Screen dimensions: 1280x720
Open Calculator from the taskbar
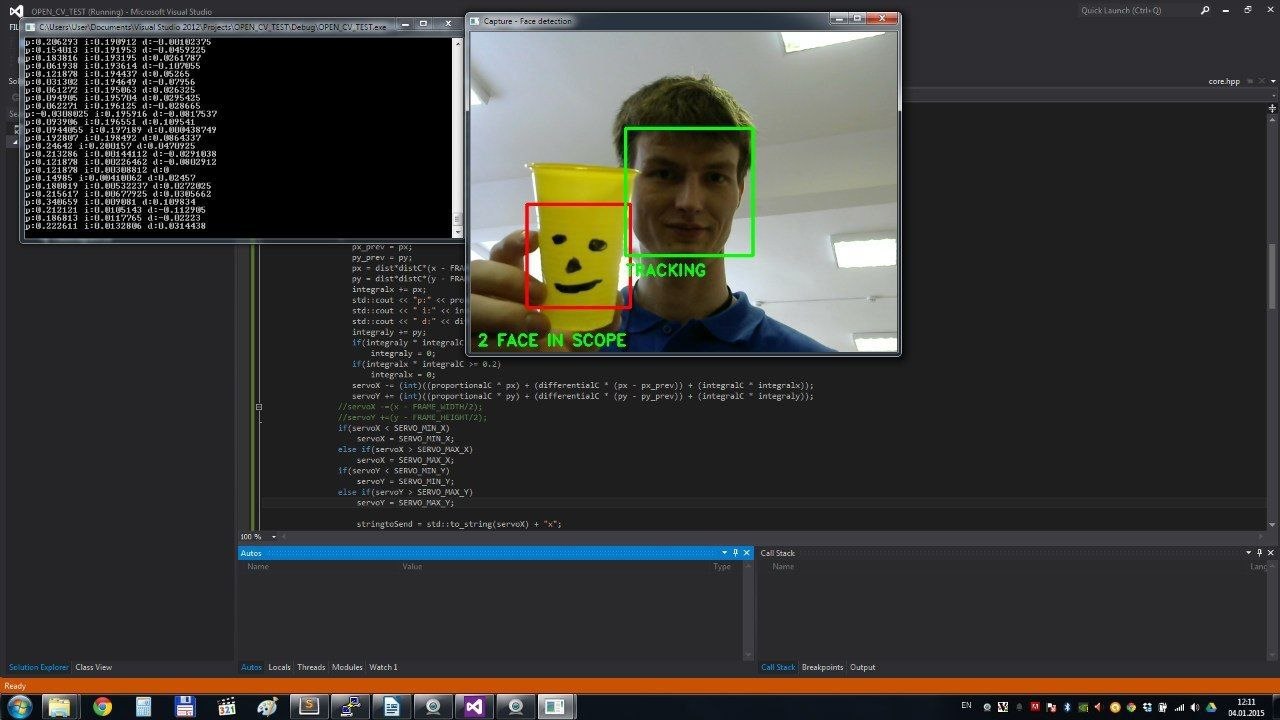pyautogui.click(x=143, y=707)
